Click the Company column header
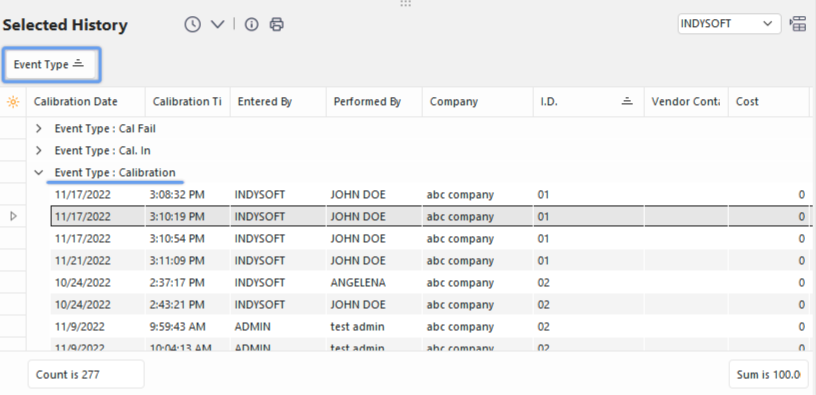The width and height of the screenshot is (816, 395). click(x=478, y=102)
